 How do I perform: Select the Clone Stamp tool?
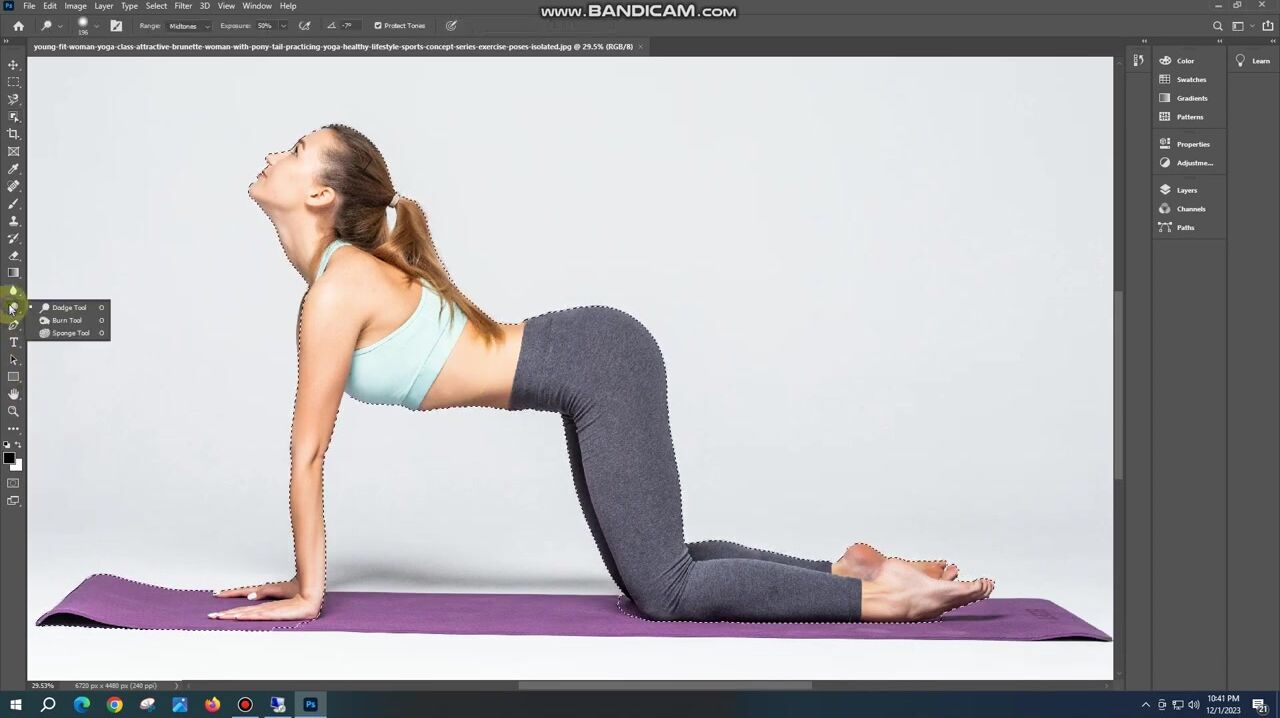(14, 221)
